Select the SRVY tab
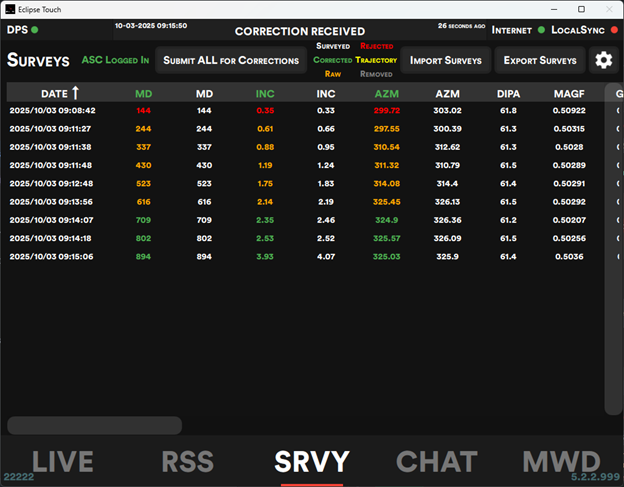The height and width of the screenshot is (487, 624). coord(312,461)
